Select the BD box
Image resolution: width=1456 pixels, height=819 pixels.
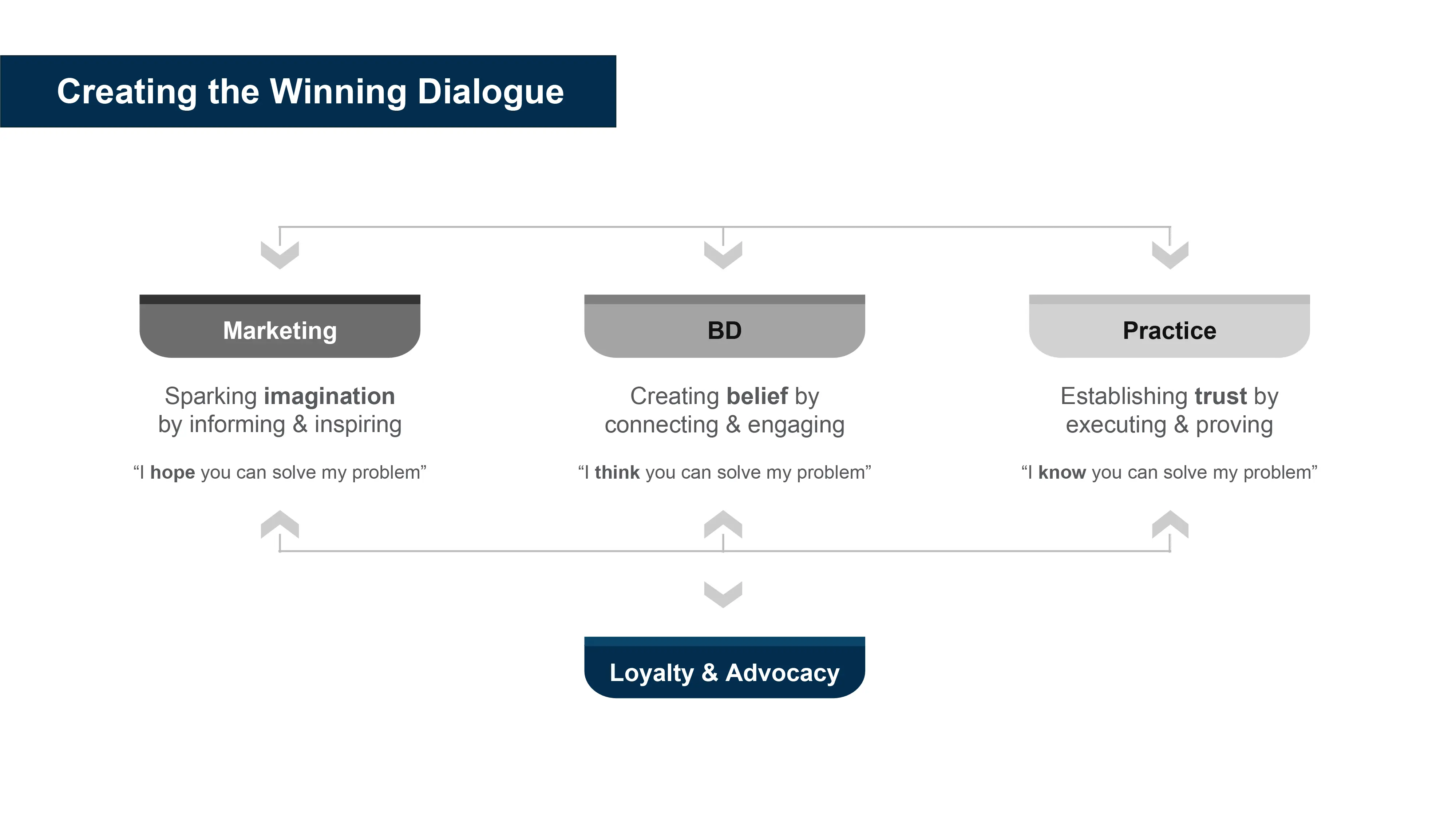pos(725,326)
